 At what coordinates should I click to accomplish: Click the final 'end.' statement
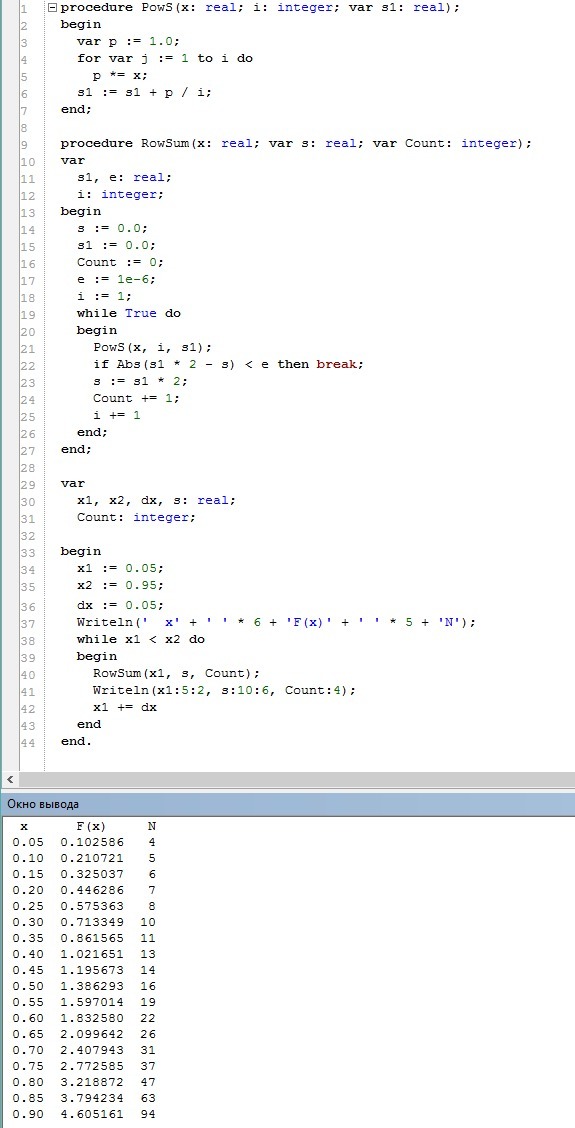(76, 741)
